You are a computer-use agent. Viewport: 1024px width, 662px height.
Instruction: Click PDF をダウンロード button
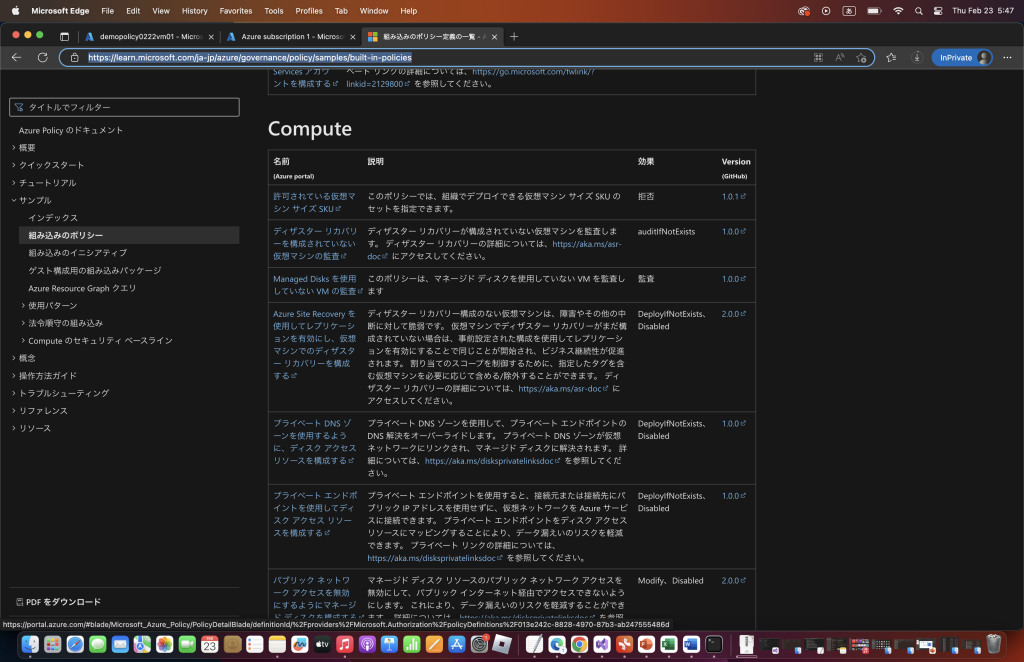tap(58, 602)
